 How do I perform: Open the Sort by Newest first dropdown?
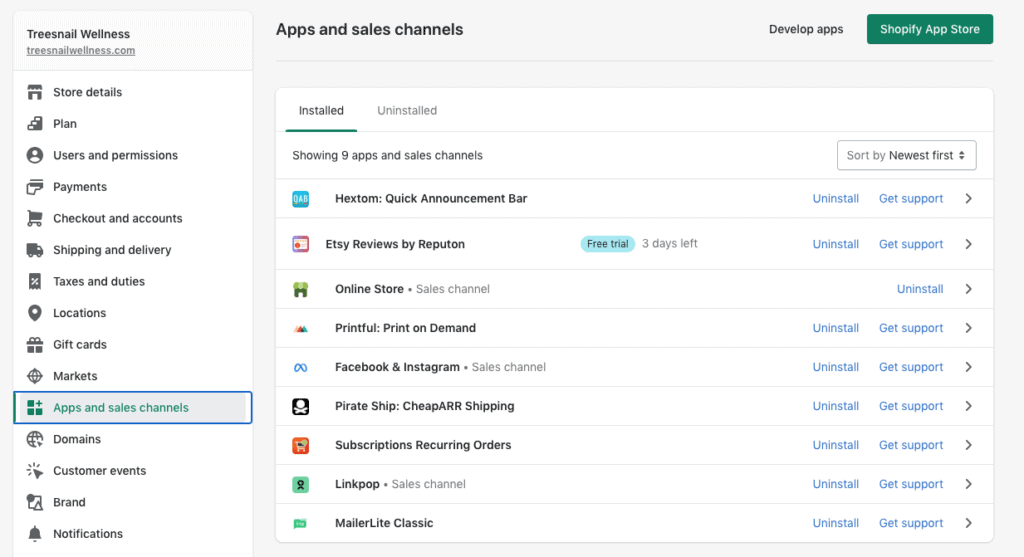(906, 155)
